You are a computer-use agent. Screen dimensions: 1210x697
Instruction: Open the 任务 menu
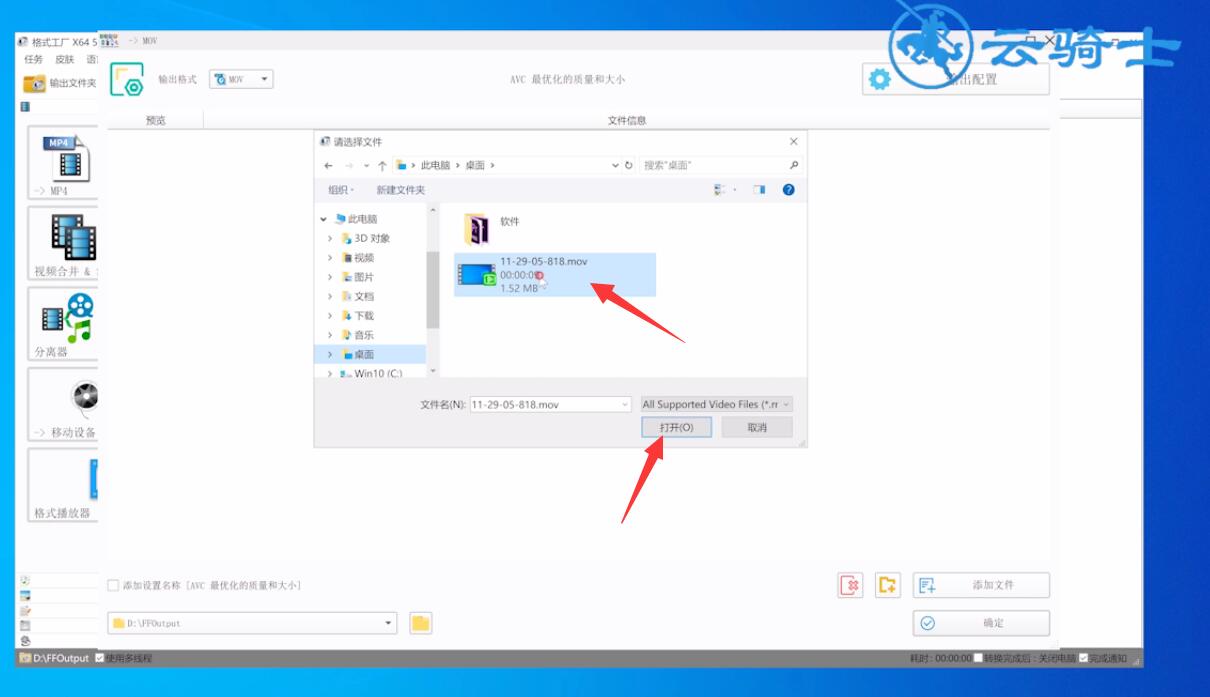(33, 60)
